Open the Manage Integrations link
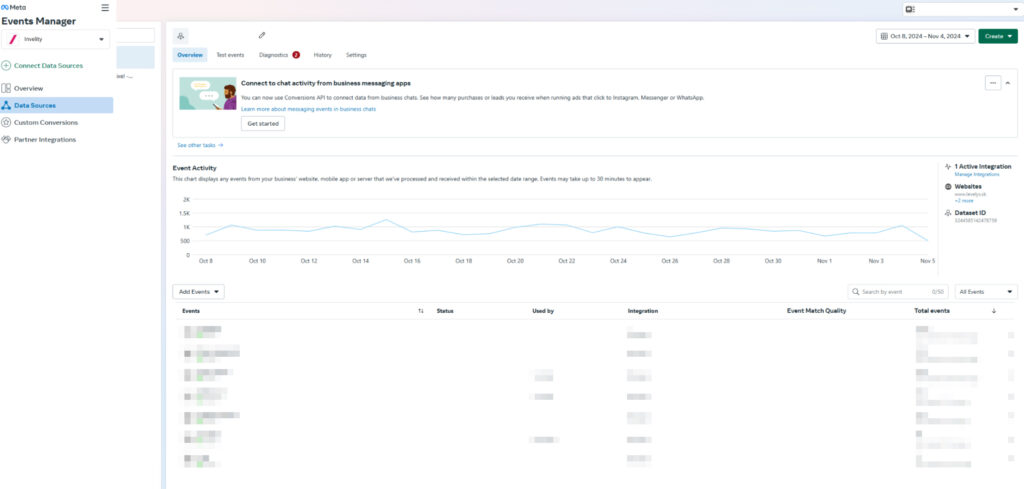 pos(977,175)
